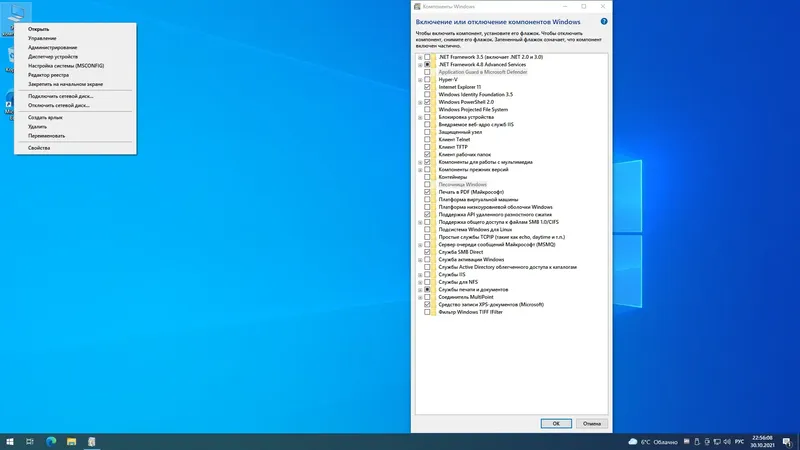Select Управление from the context menu
The width and height of the screenshot is (800, 450).
(x=75, y=38)
